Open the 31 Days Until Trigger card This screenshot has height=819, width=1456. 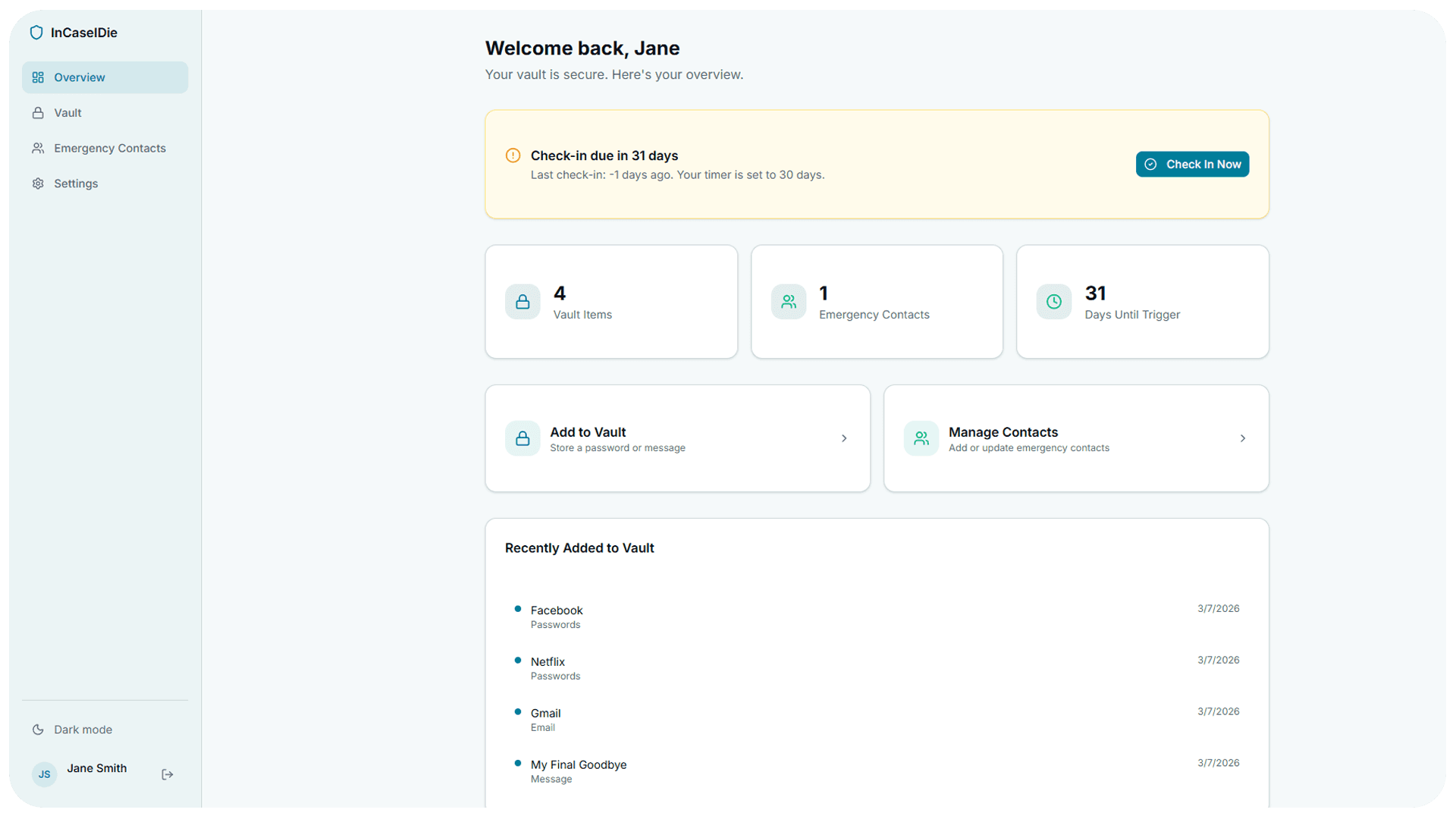tap(1143, 302)
